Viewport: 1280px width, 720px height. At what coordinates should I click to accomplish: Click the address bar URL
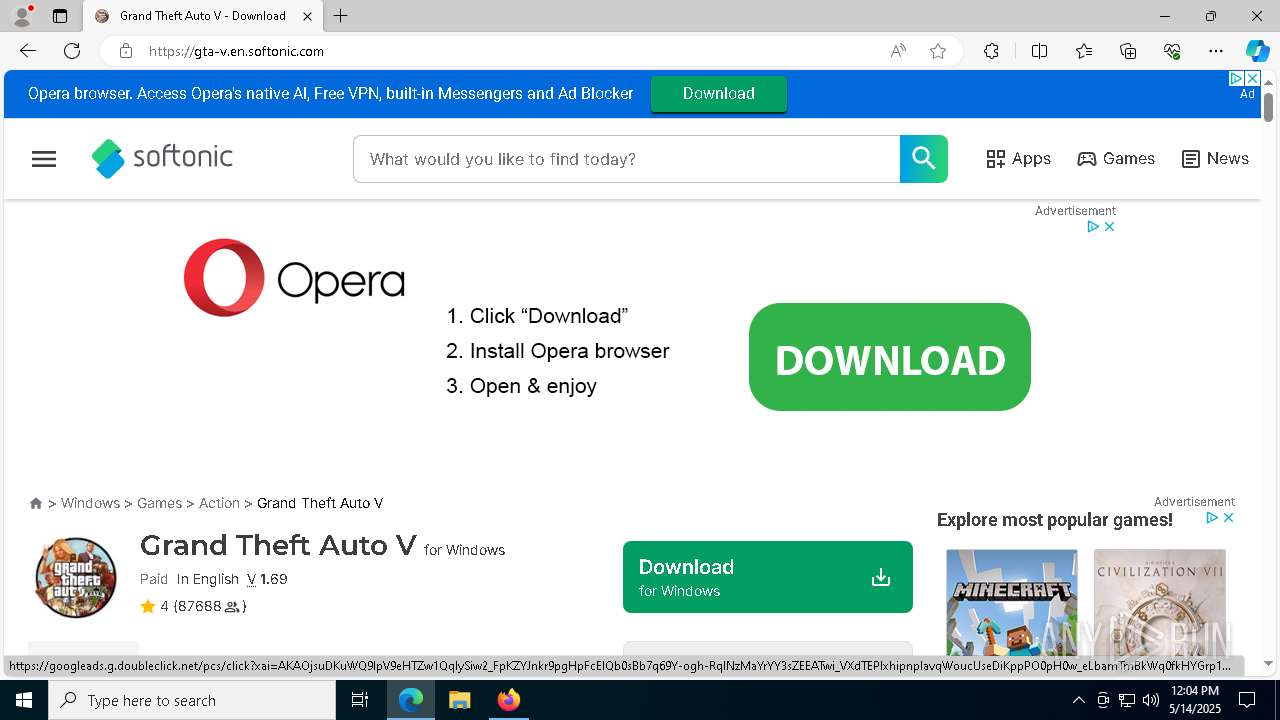[236, 51]
